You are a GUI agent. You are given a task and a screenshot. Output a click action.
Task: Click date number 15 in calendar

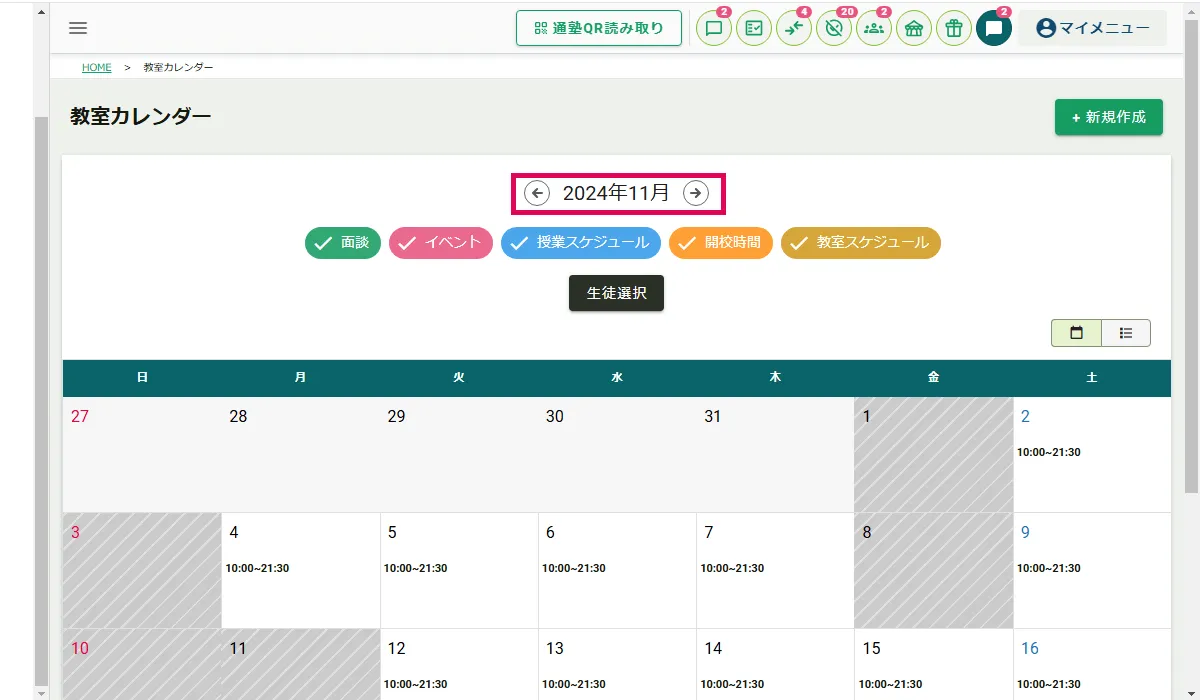point(871,648)
